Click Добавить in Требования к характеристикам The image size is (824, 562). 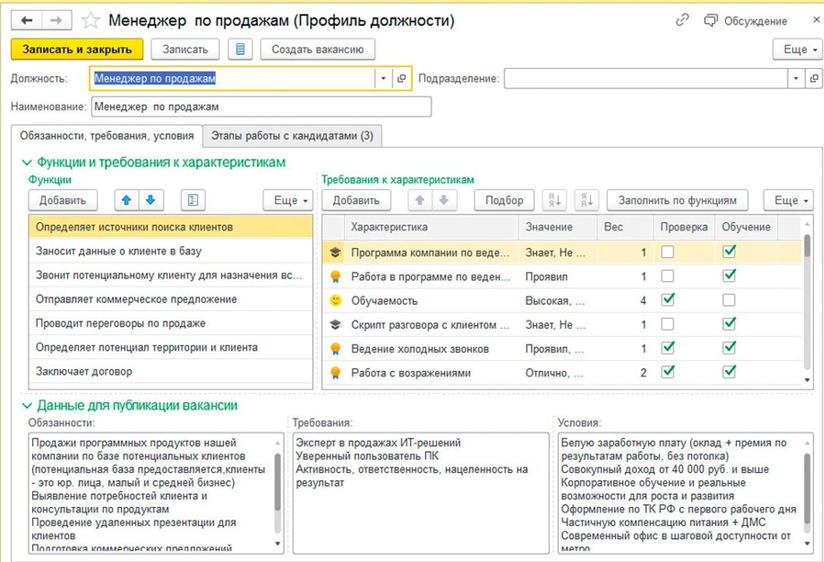356,200
